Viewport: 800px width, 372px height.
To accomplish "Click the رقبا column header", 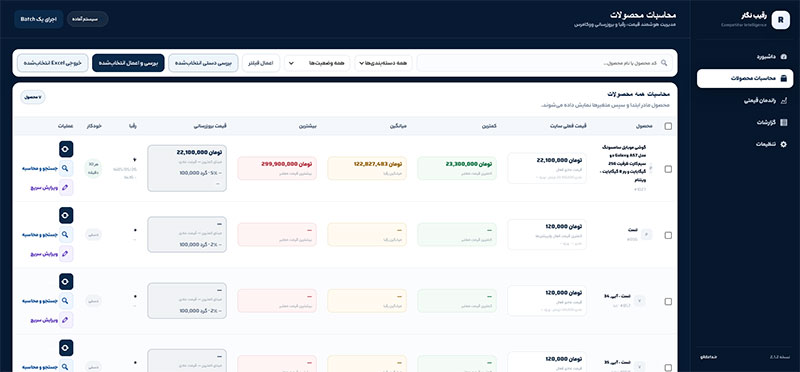I will [x=132, y=126].
